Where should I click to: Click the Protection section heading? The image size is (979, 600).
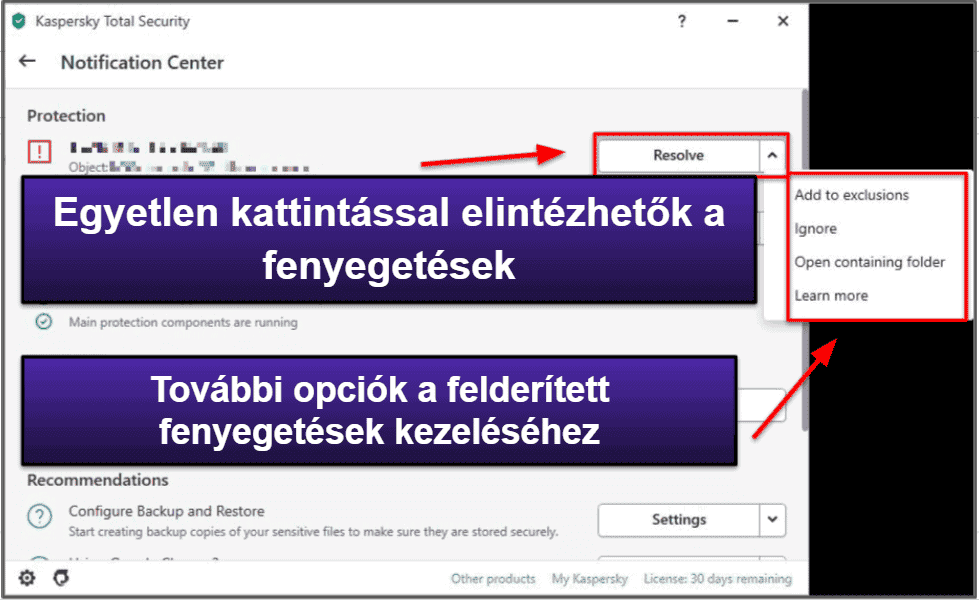coord(66,116)
